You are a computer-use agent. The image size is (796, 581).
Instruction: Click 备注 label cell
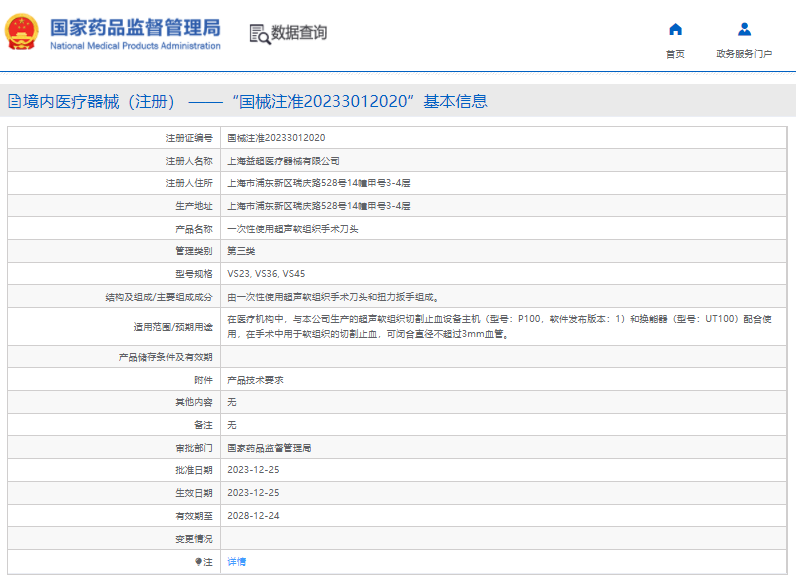pos(114,425)
